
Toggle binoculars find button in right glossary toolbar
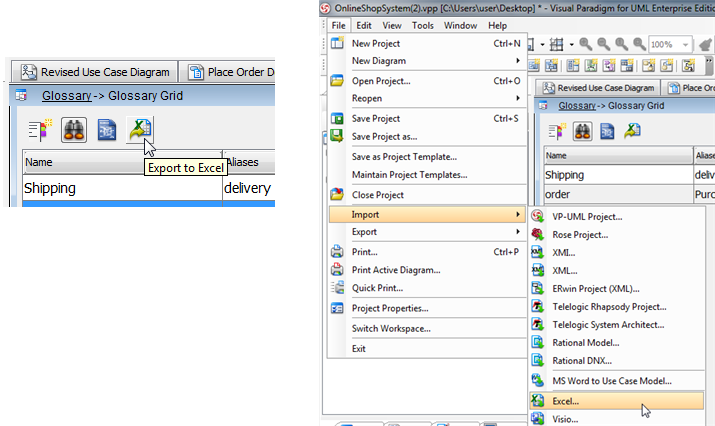(x=582, y=131)
